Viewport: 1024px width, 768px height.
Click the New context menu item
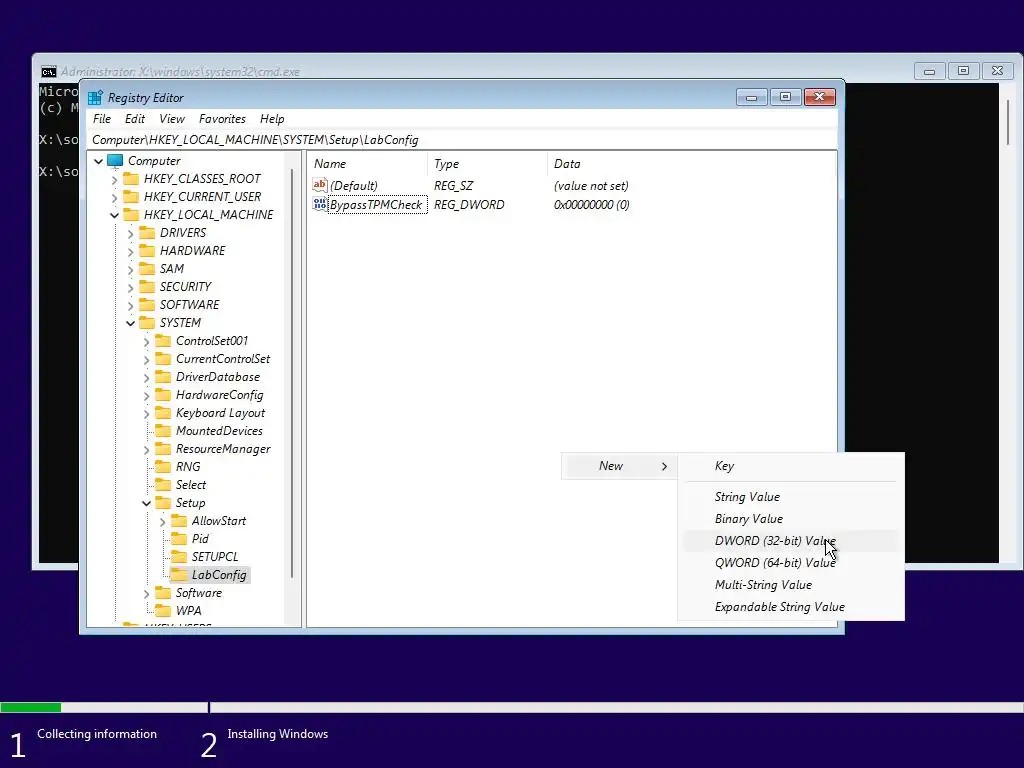tap(619, 466)
